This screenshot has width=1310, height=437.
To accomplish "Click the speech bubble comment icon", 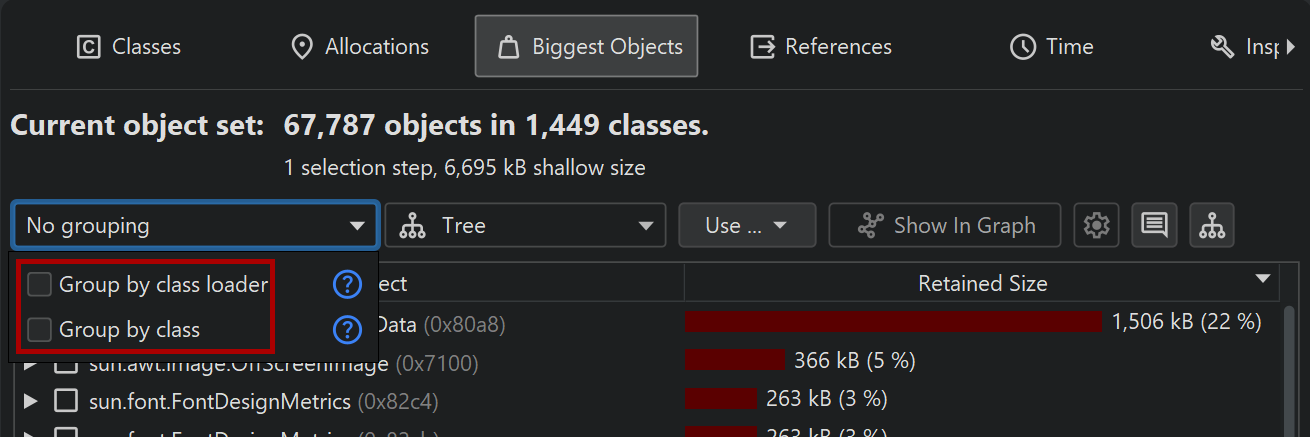I will click(x=1154, y=225).
